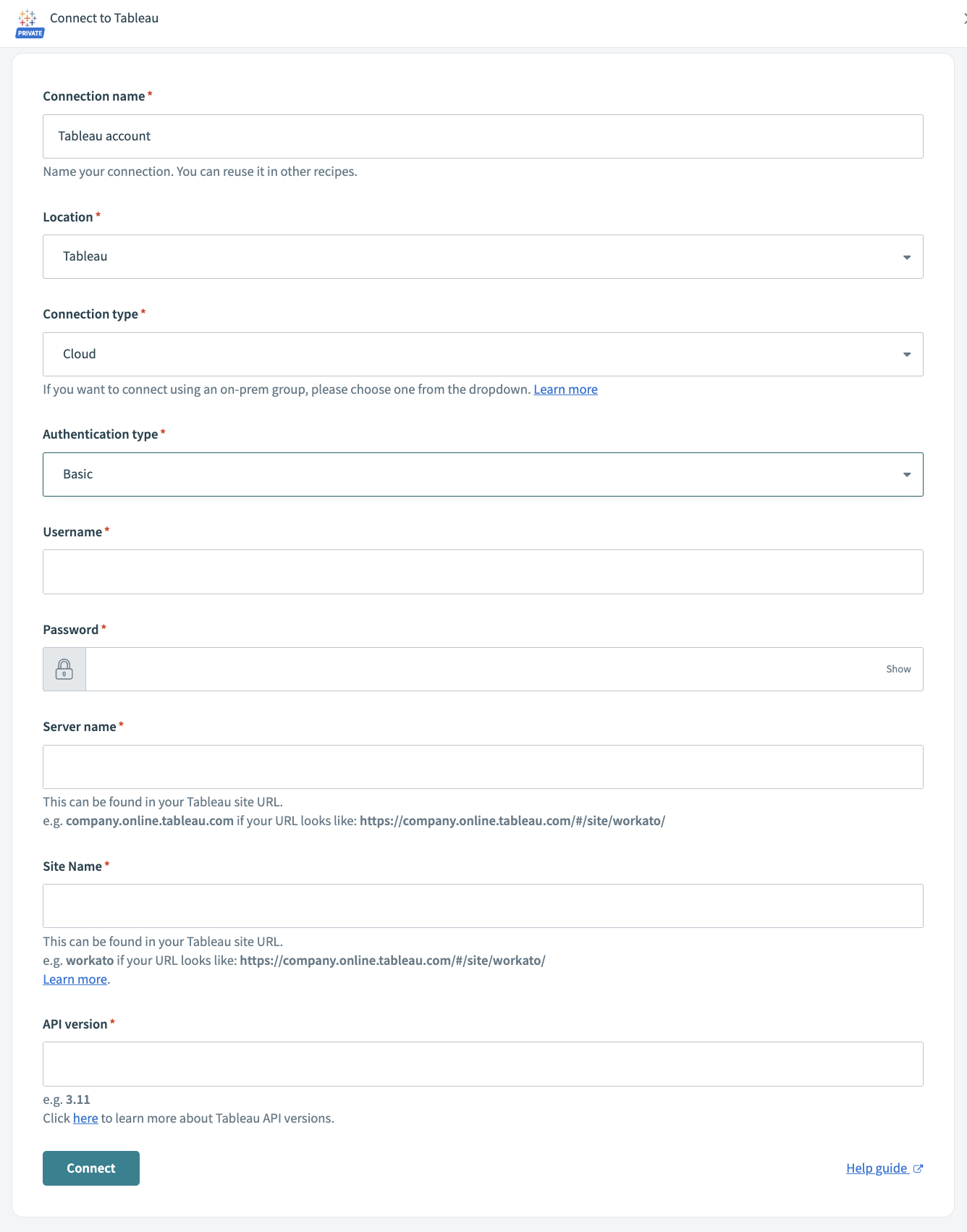Click into the Username field
The width and height of the screenshot is (967, 1232).
pyautogui.click(x=482, y=572)
